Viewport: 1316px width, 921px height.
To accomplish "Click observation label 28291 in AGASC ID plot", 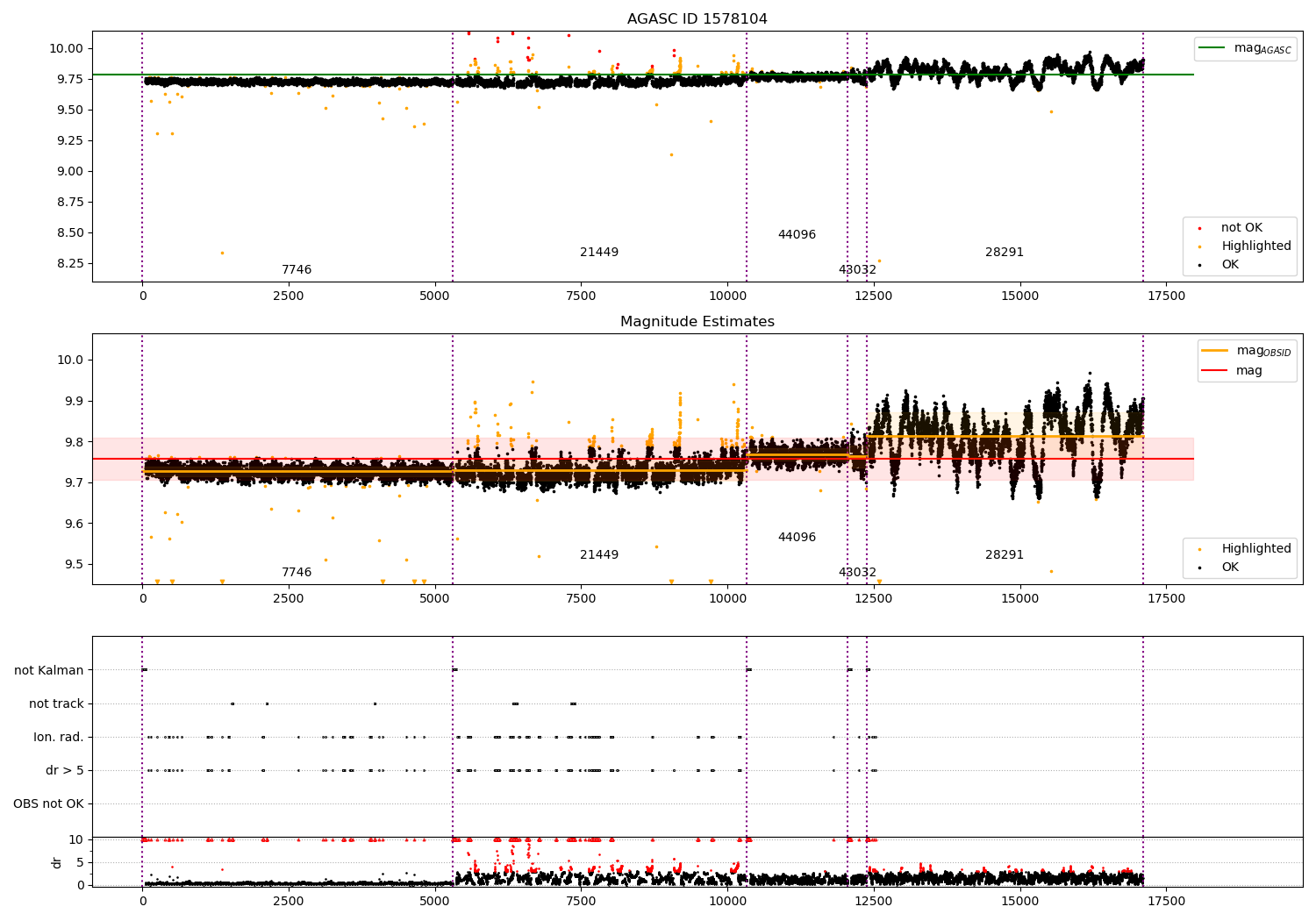I will point(1005,253).
